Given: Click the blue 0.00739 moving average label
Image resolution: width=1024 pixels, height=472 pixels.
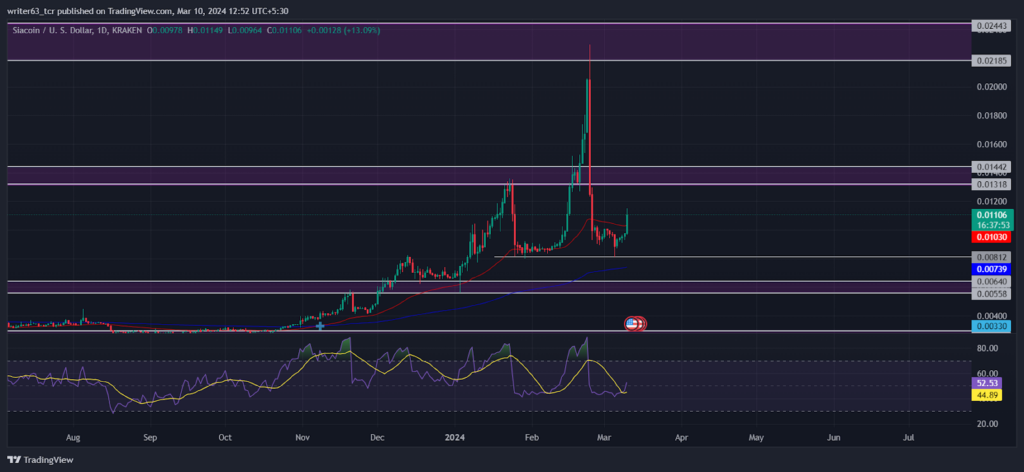Looking at the screenshot, I should pyautogui.click(x=991, y=268).
